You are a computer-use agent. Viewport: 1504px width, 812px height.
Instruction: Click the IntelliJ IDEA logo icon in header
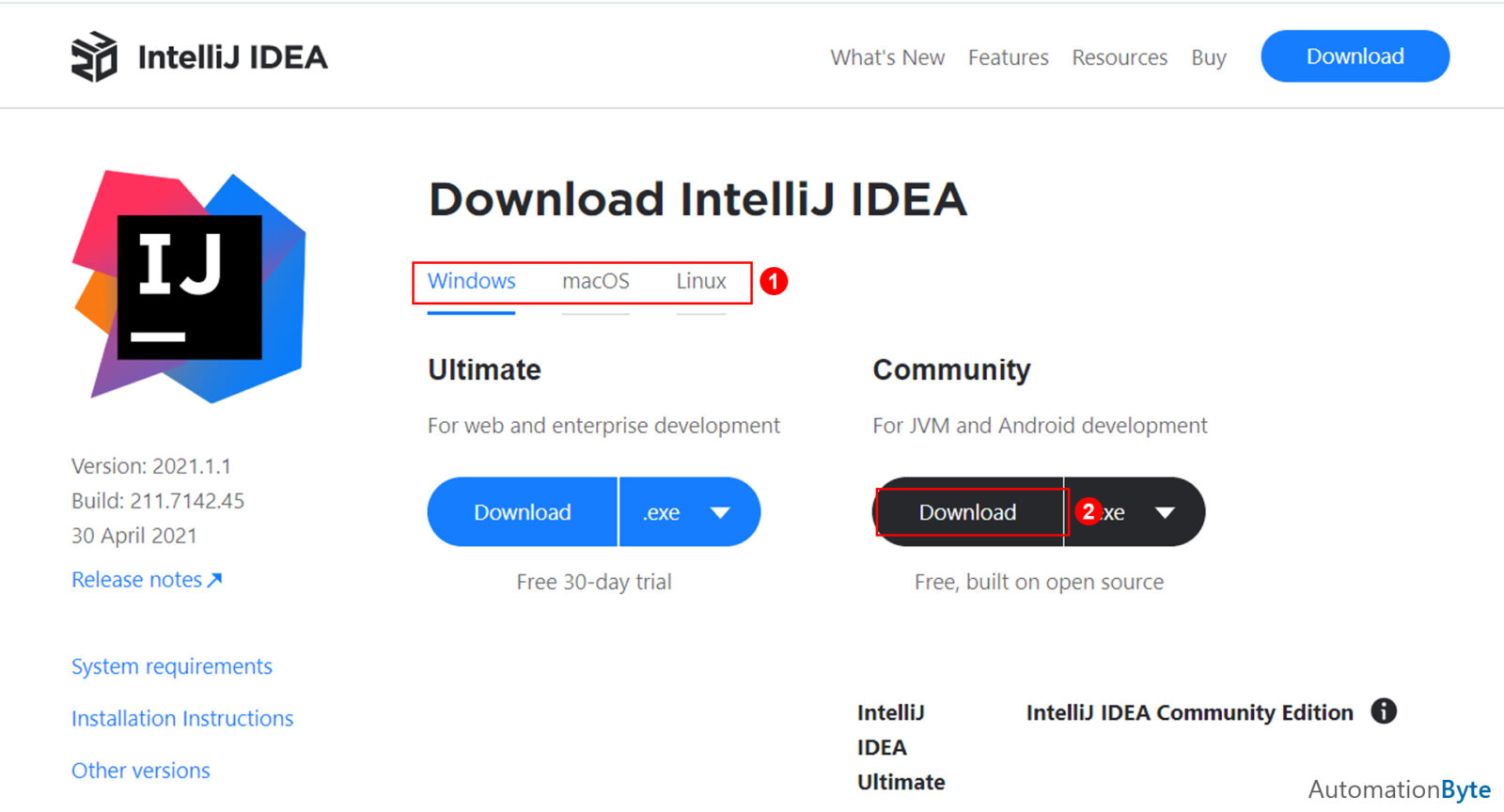pyautogui.click(x=94, y=56)
